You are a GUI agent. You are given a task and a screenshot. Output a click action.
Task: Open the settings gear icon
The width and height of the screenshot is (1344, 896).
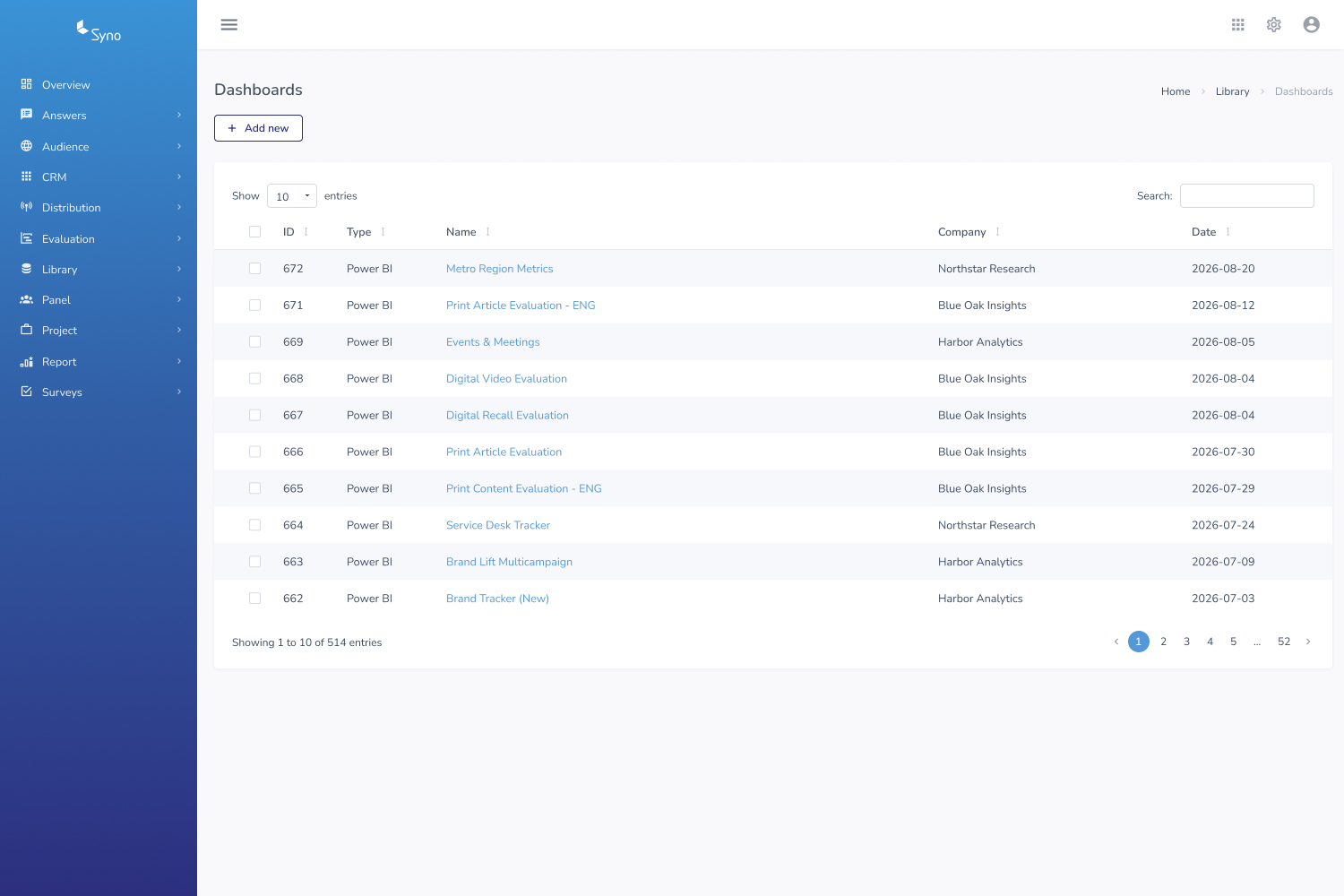(x=1274, y=24)
